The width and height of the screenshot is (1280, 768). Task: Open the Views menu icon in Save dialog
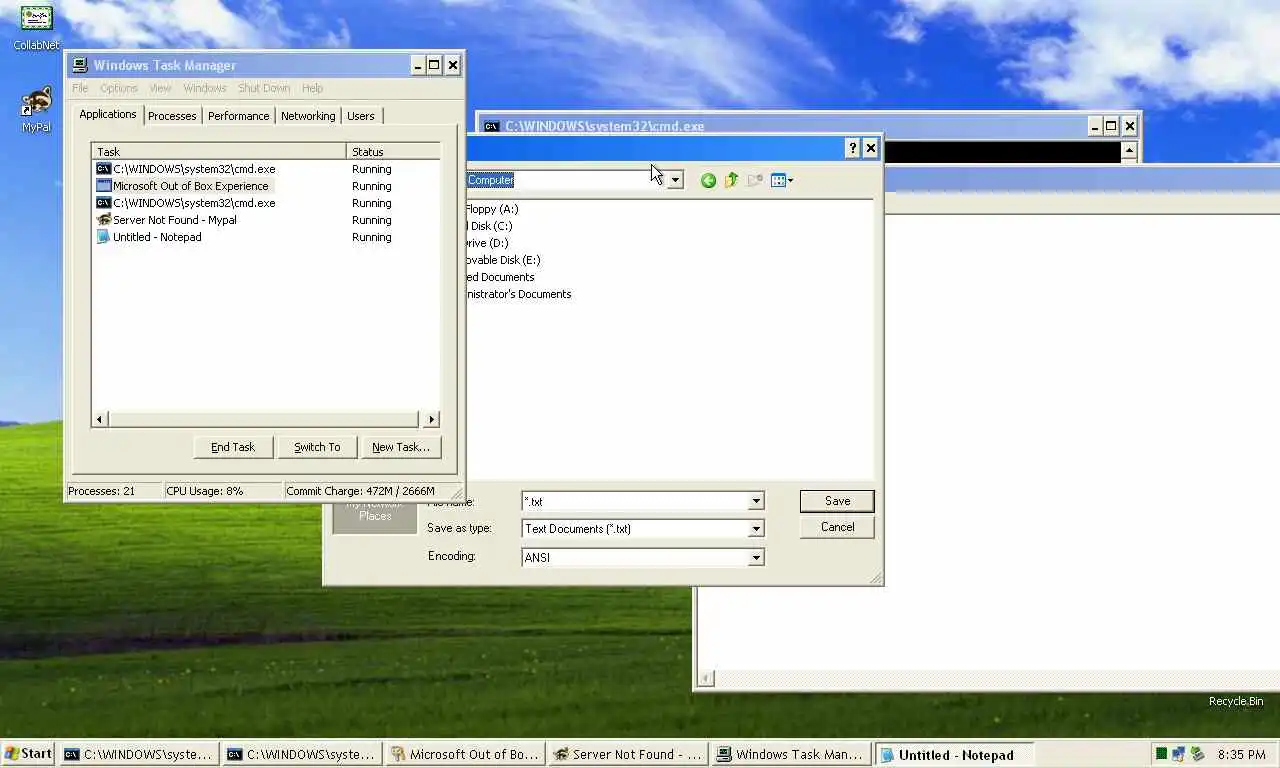[x=782, y=180]
